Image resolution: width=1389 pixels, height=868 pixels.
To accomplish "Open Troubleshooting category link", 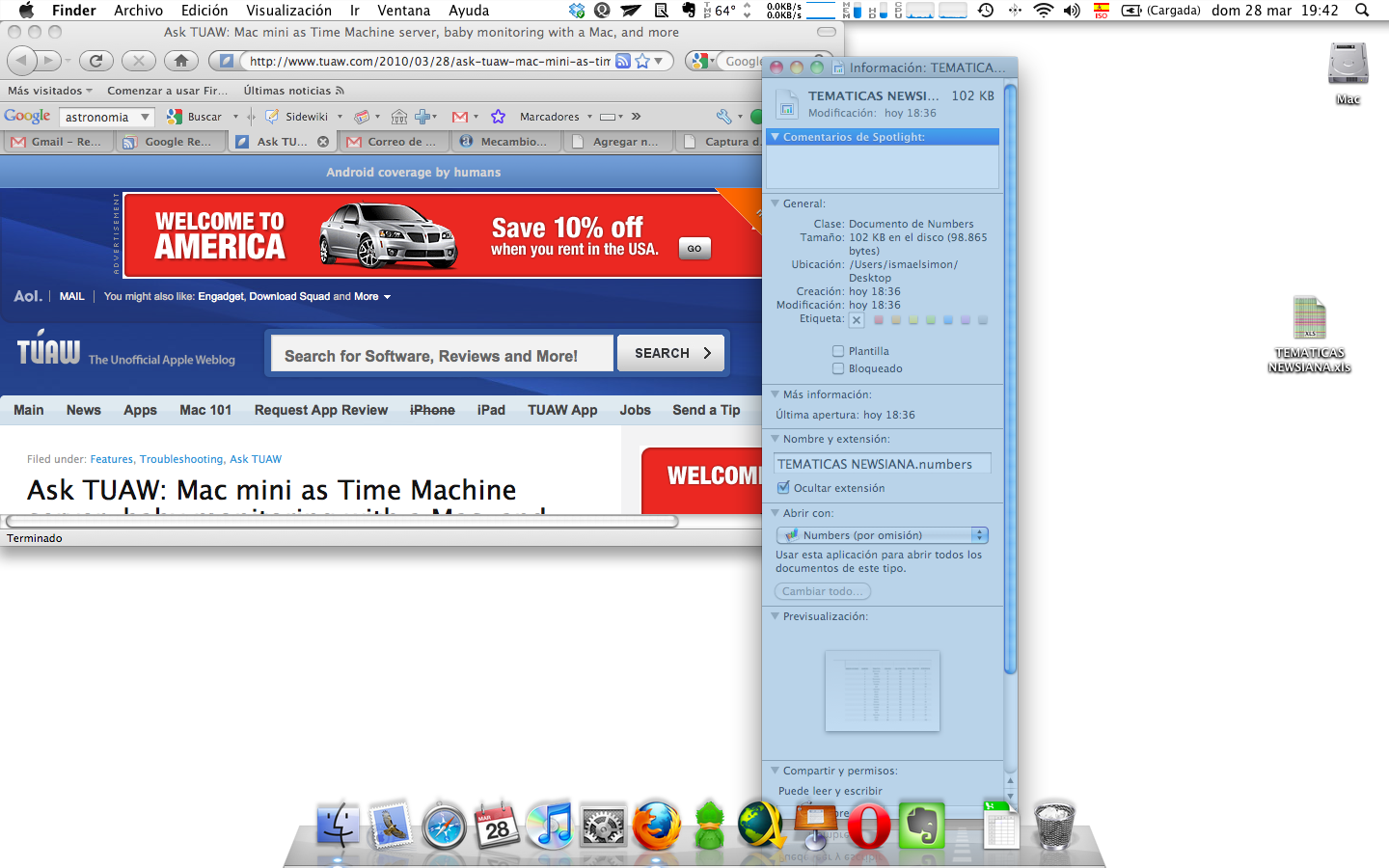I will pyautogui.click(x=181, y=459).
